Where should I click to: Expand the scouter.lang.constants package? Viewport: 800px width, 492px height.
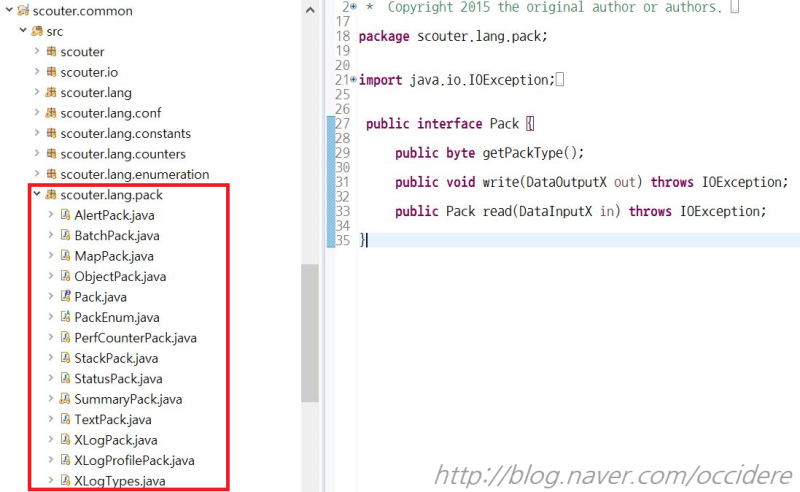37,133
